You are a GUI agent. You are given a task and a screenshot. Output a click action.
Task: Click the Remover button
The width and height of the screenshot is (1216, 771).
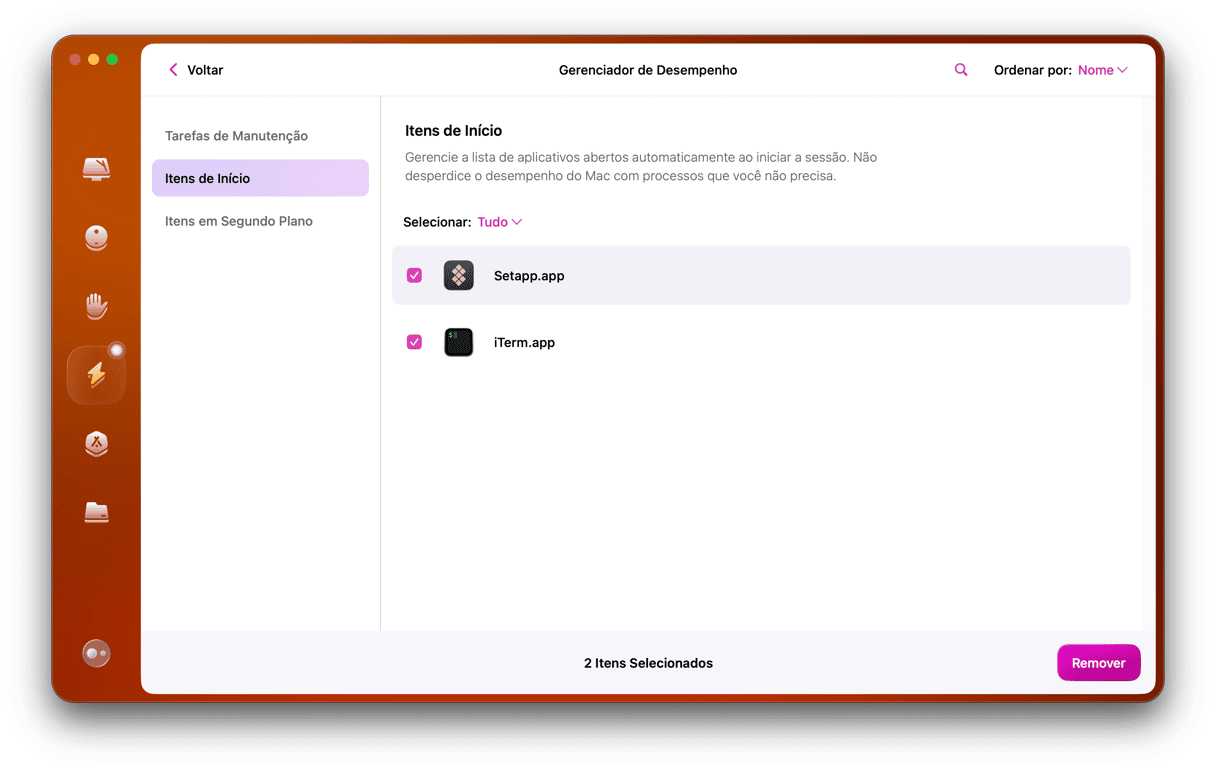(1099, 663)
